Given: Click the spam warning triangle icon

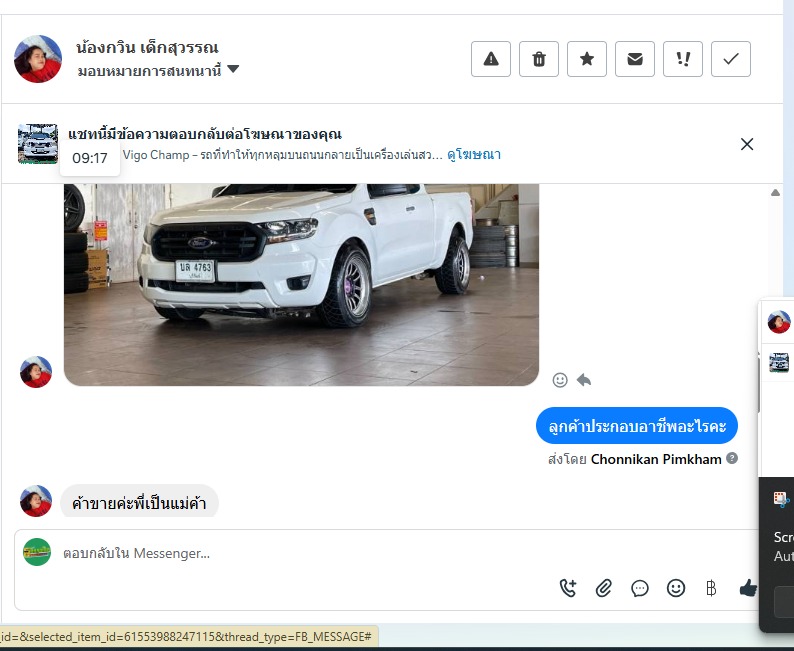Looking at the screenshot, I should click(491, 59).
